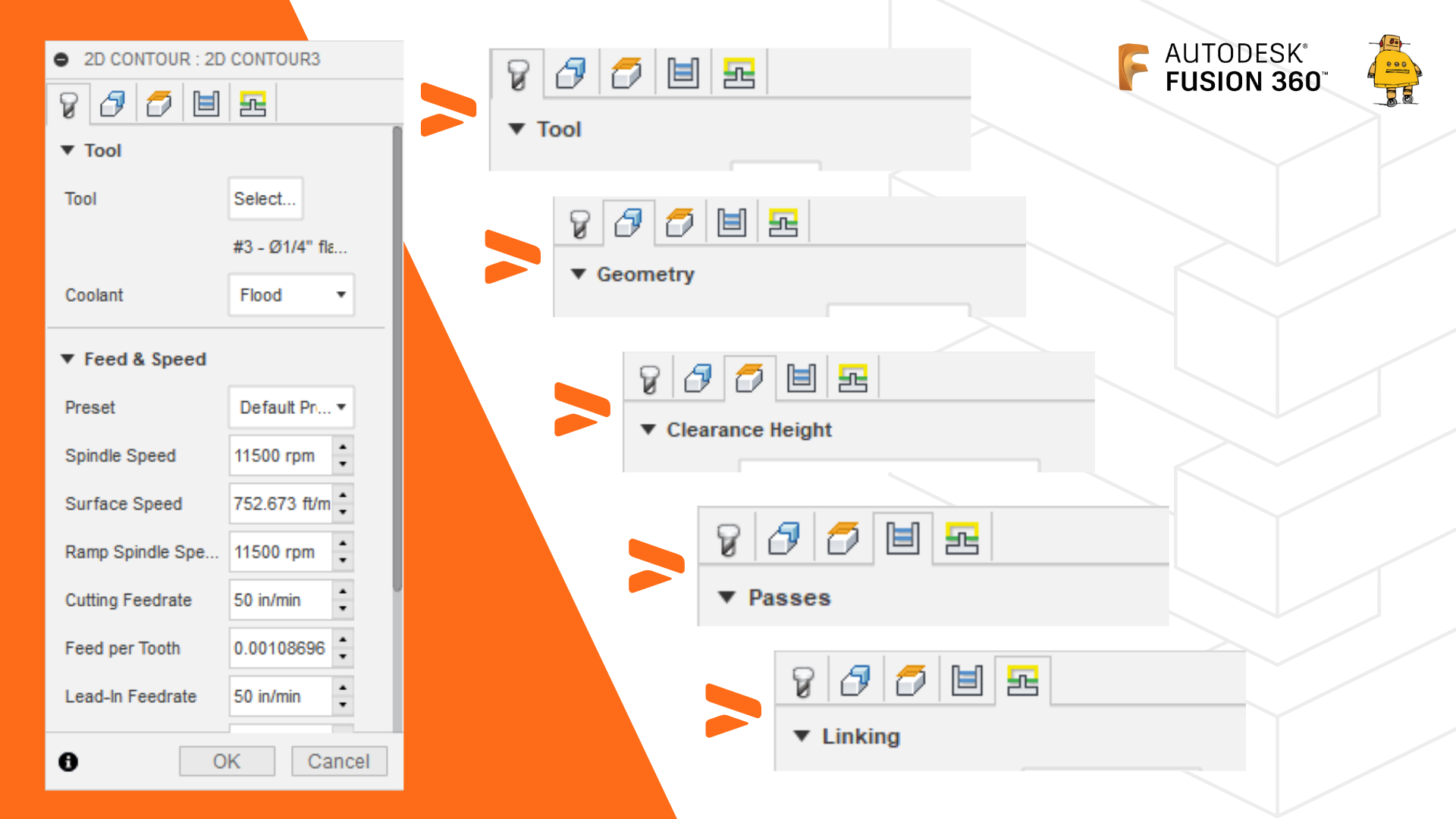The width and height of the screenshot is (1456, 819).
Task: Select the Geometry tab icon
Action: click(631, 222)
